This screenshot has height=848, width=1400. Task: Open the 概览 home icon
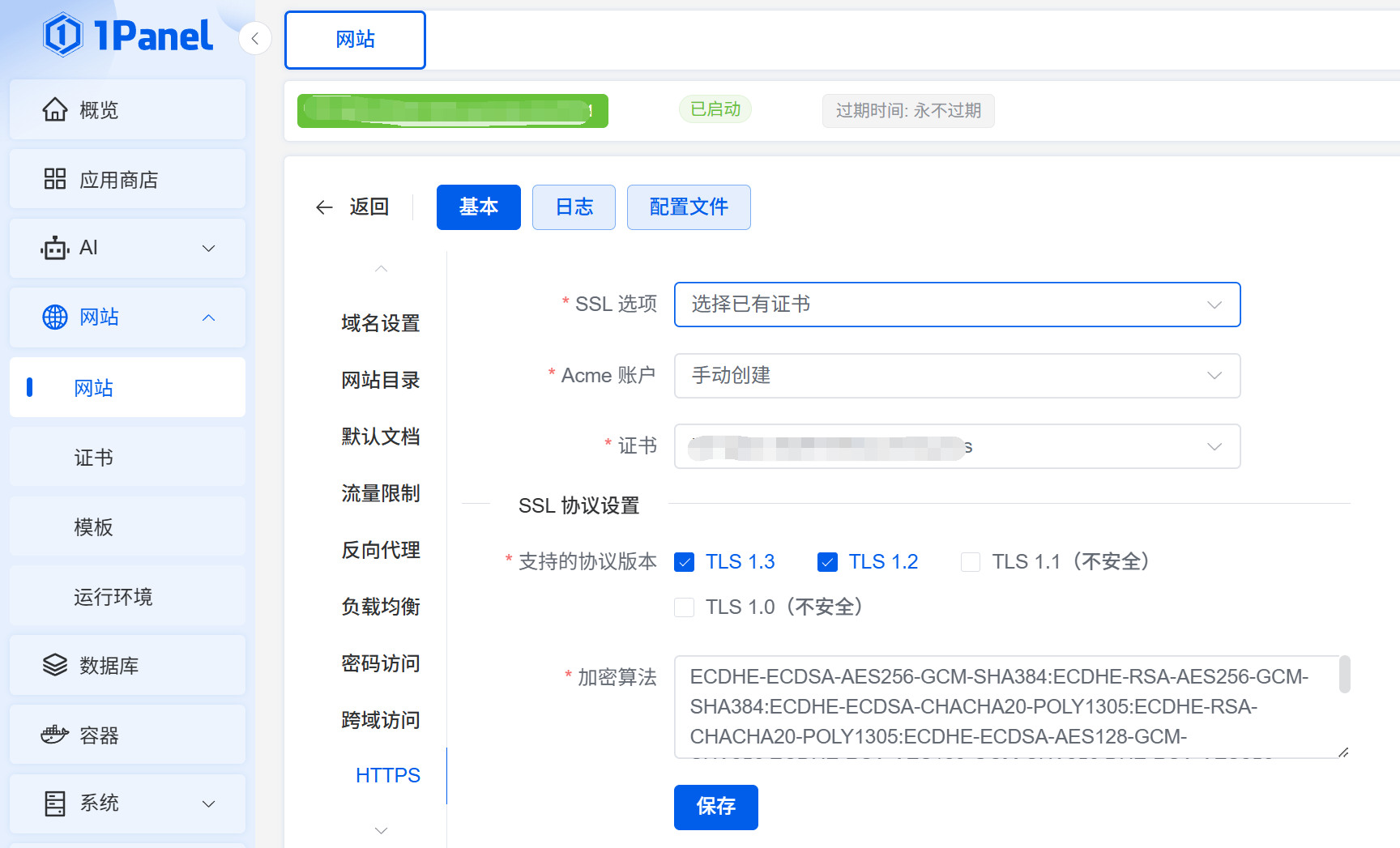[55, 109]
